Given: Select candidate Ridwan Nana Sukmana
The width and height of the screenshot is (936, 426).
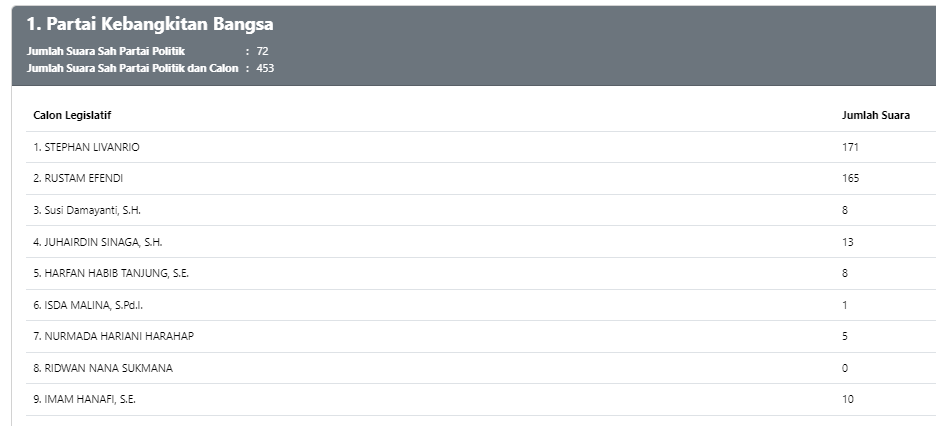Looking at the screenshot, I should pyautogui.click(x=102, y=368).
